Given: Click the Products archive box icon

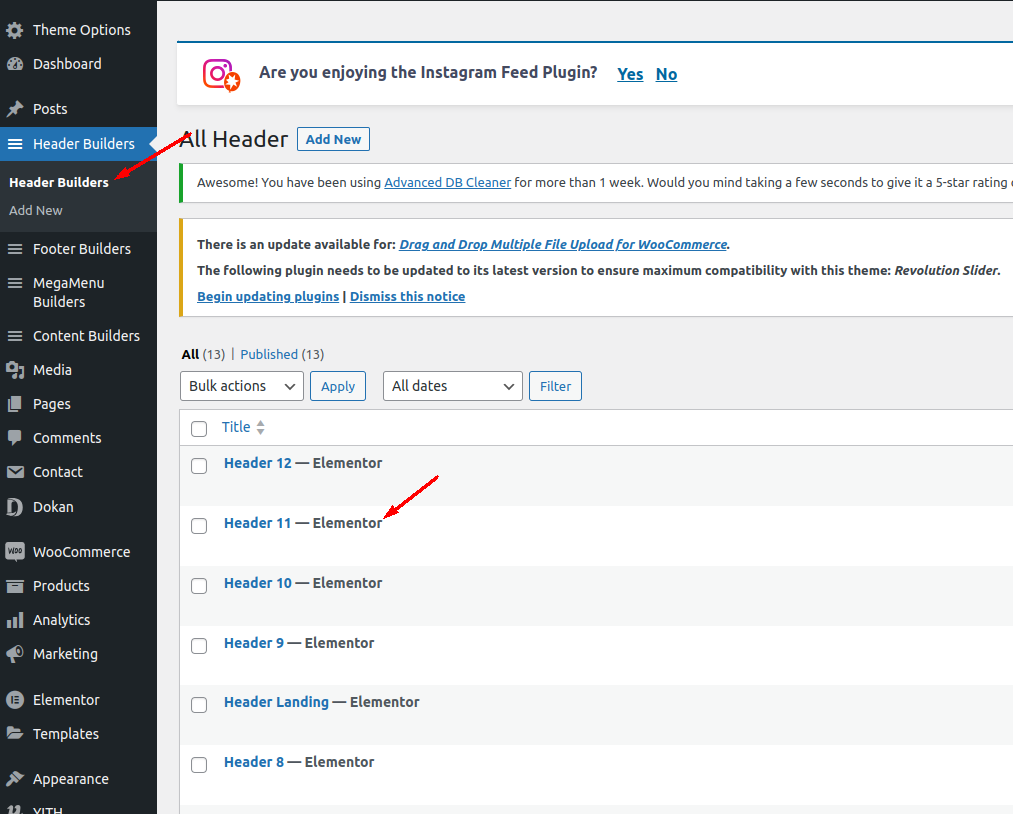Looking at the screenshot, I should 15,586.
